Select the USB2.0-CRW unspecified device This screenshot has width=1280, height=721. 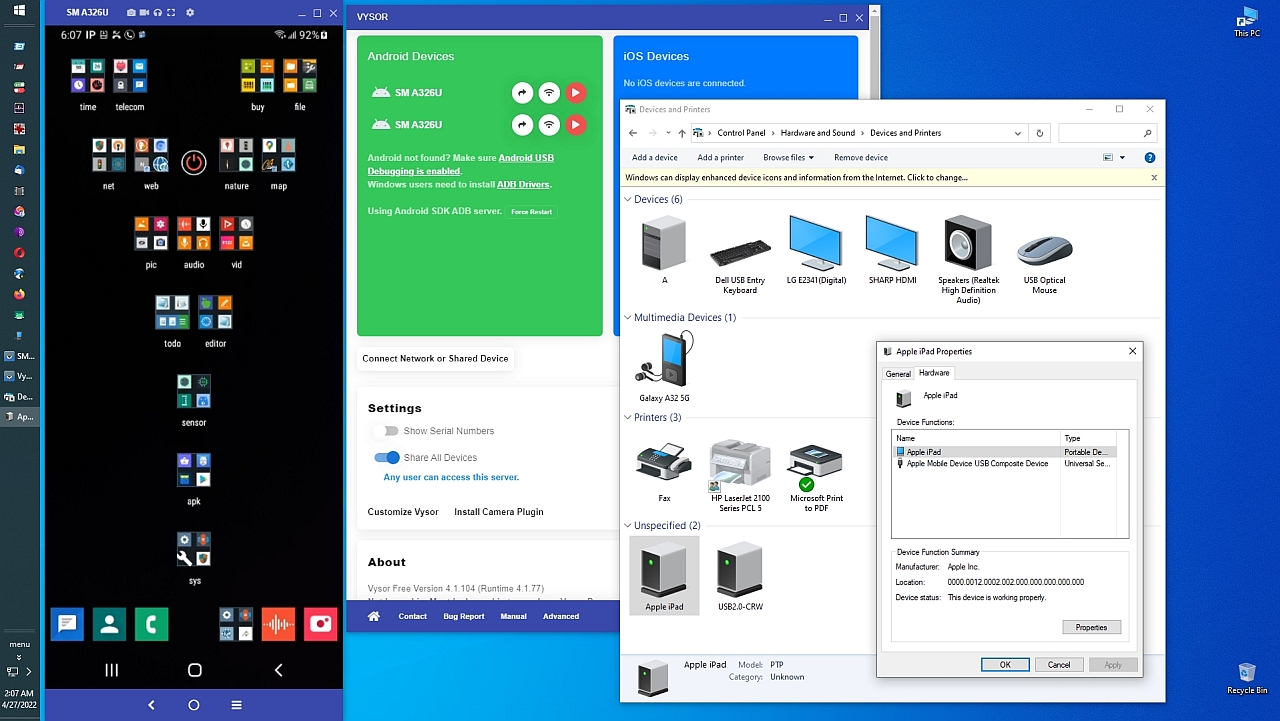[x=740, y=576]
